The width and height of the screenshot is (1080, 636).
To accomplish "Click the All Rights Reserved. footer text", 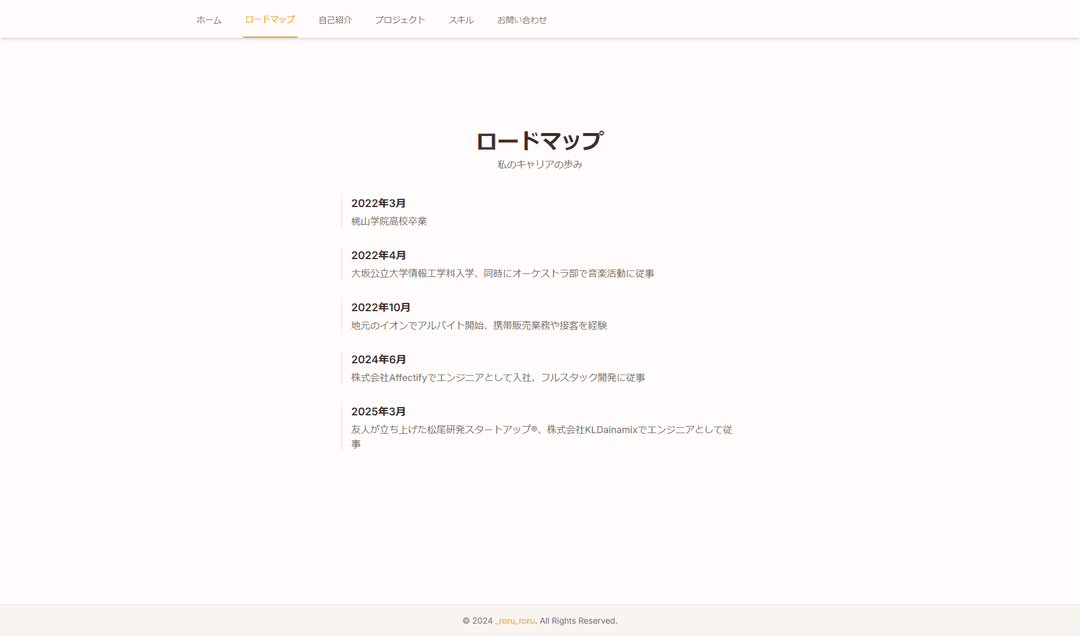I will [579, 621].
